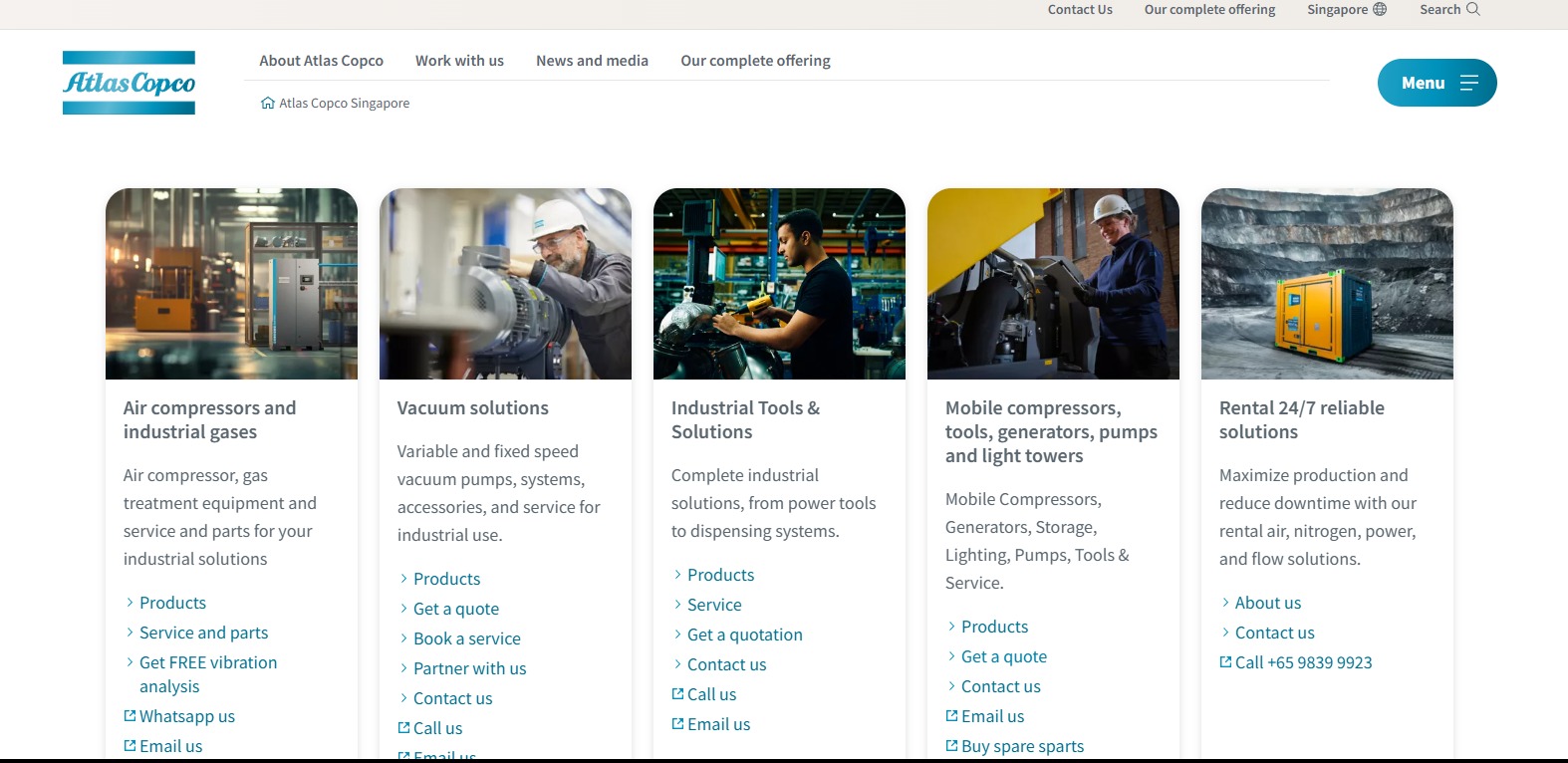Click Call +65 9839 9923 link
Image resolution: width=1568 pixels, height=763 pixels.
coord(1303,662)
